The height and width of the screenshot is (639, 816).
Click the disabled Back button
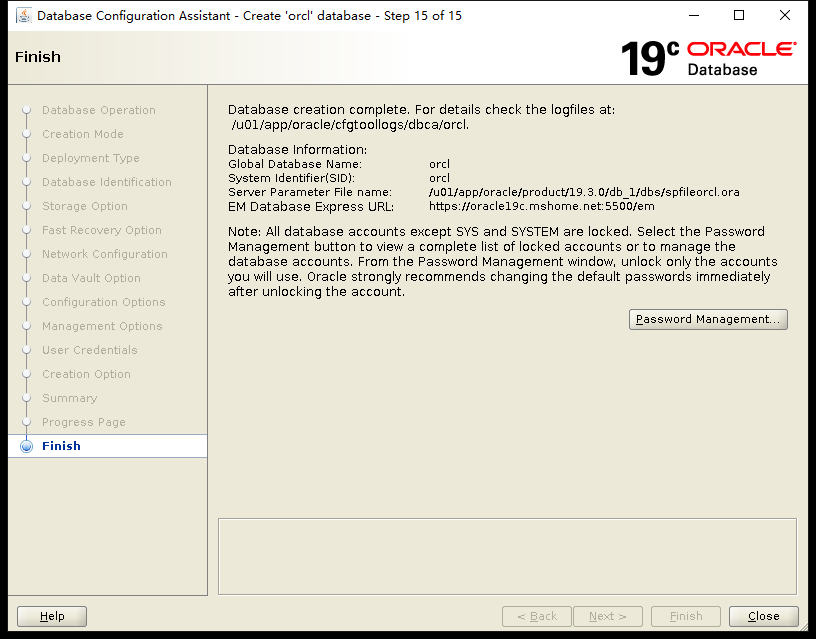click(537, 616)
